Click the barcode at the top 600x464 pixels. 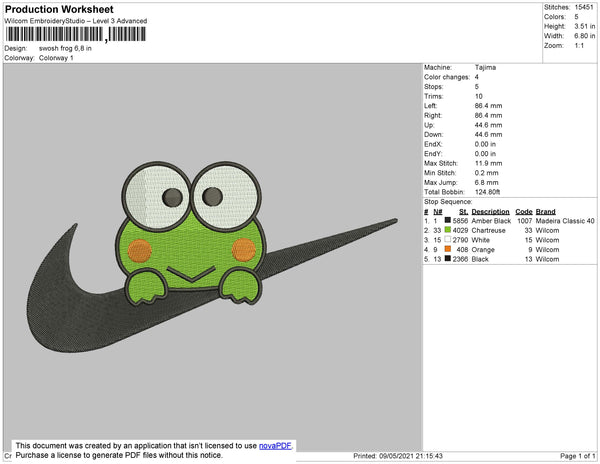coord(75,34)
